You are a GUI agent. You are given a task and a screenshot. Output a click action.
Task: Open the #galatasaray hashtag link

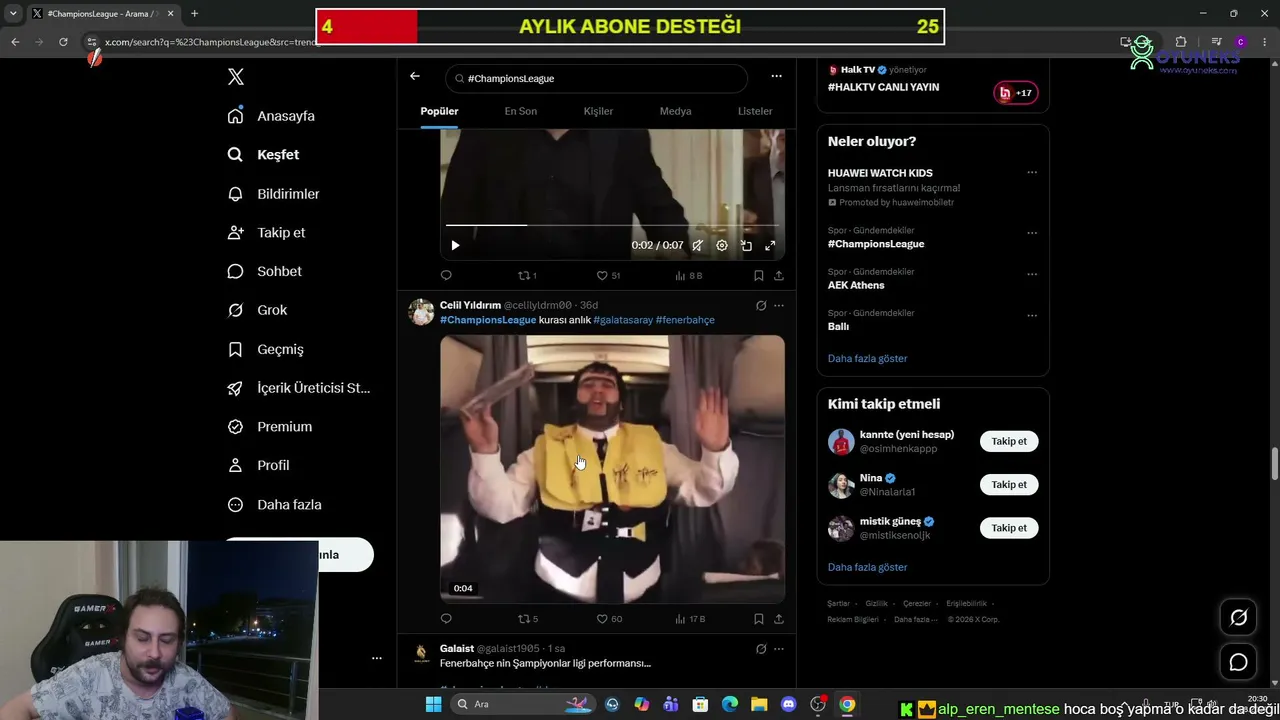point(622,320)
